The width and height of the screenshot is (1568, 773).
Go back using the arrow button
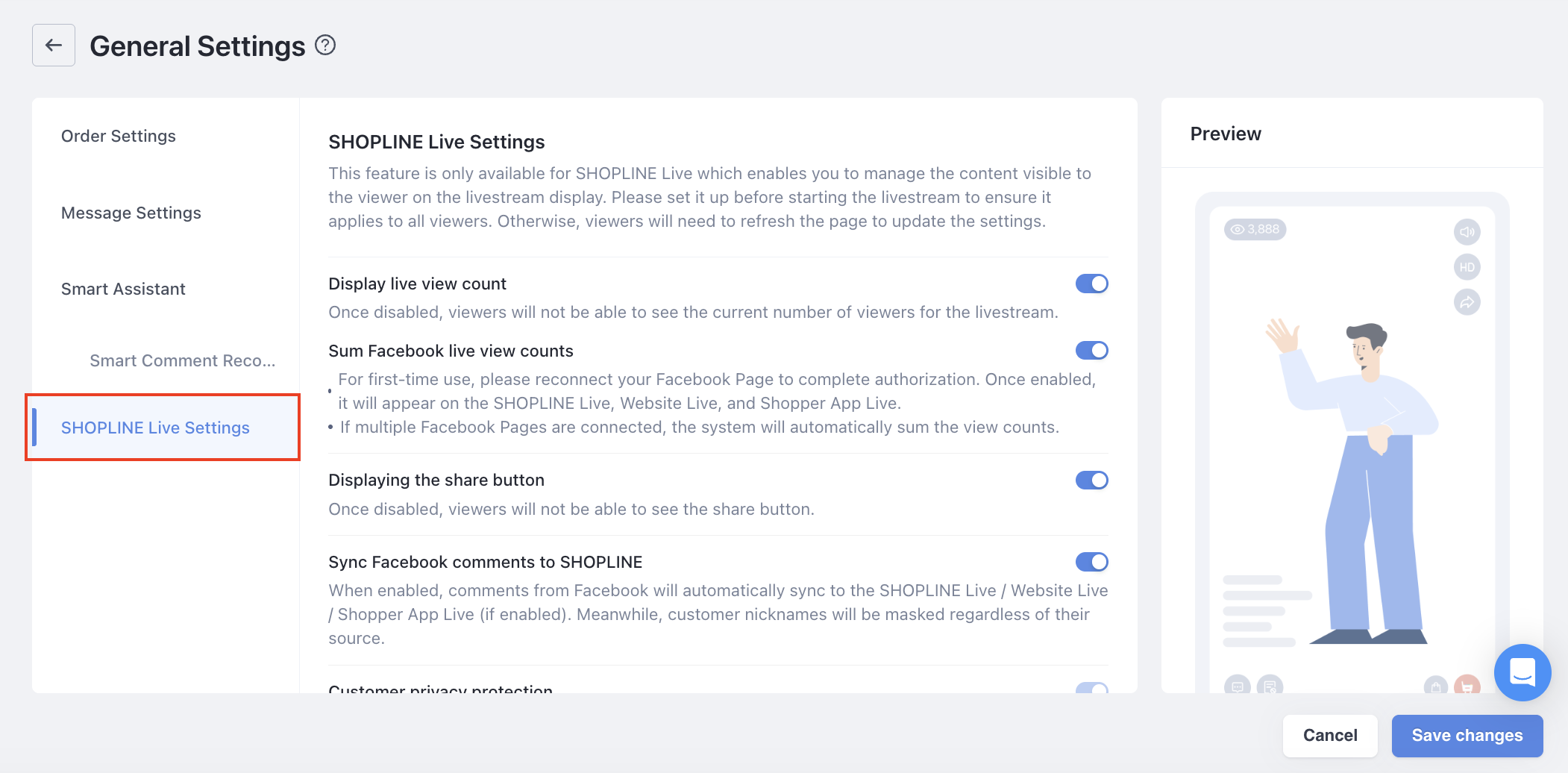pos(54,46)
